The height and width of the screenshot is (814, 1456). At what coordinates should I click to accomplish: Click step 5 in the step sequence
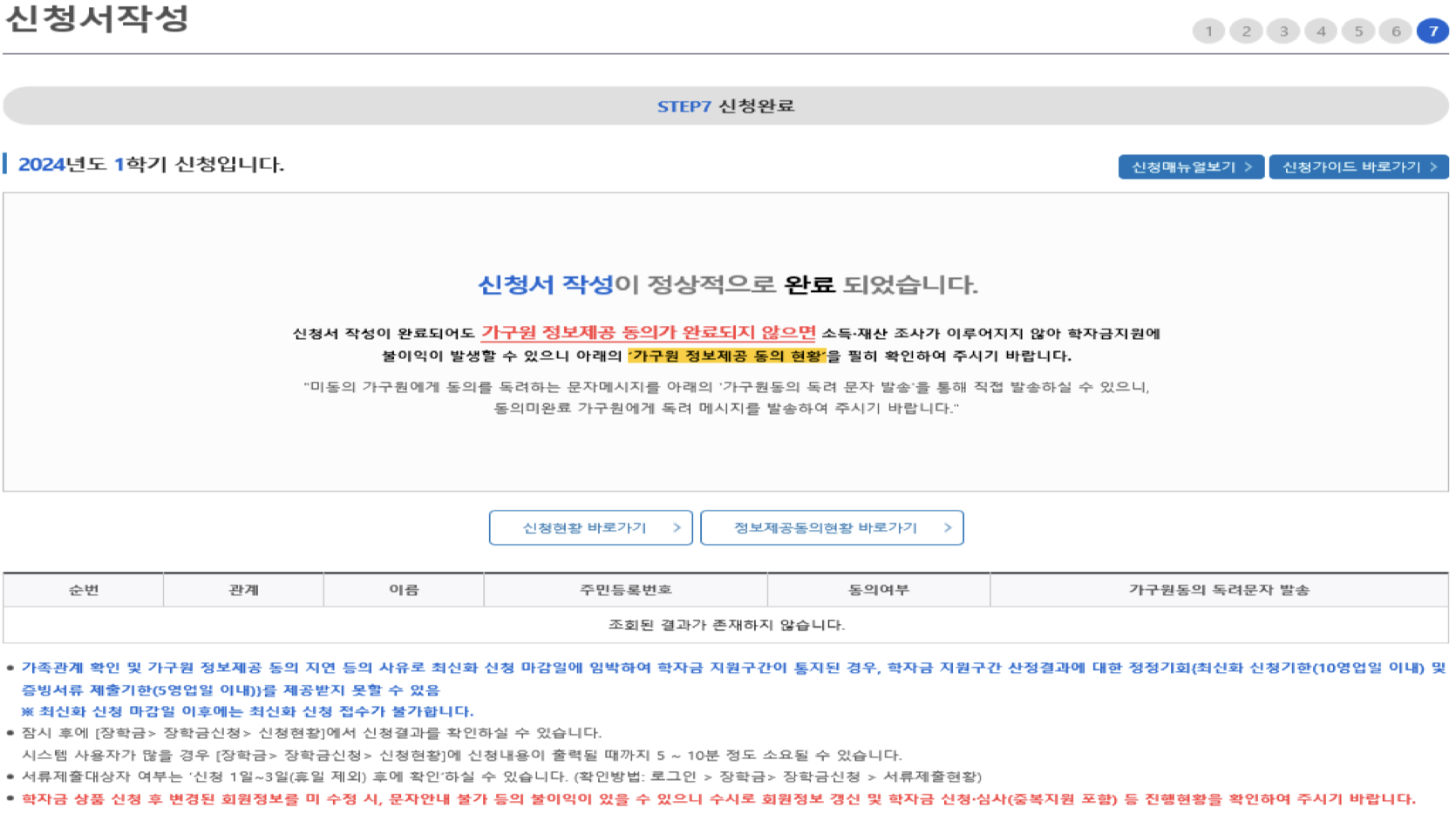[1359, 31]
